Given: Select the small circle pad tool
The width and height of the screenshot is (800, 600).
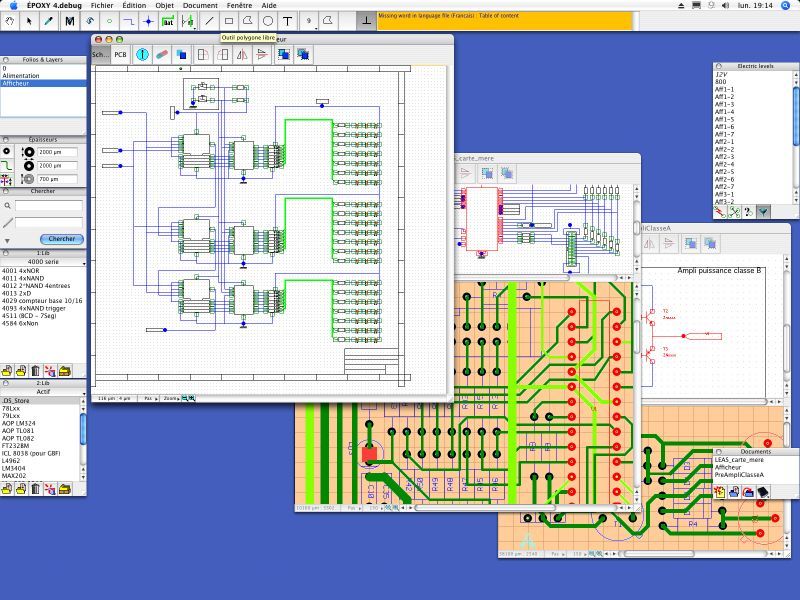Looking at the screenshot, I should [x=109, y=21].
